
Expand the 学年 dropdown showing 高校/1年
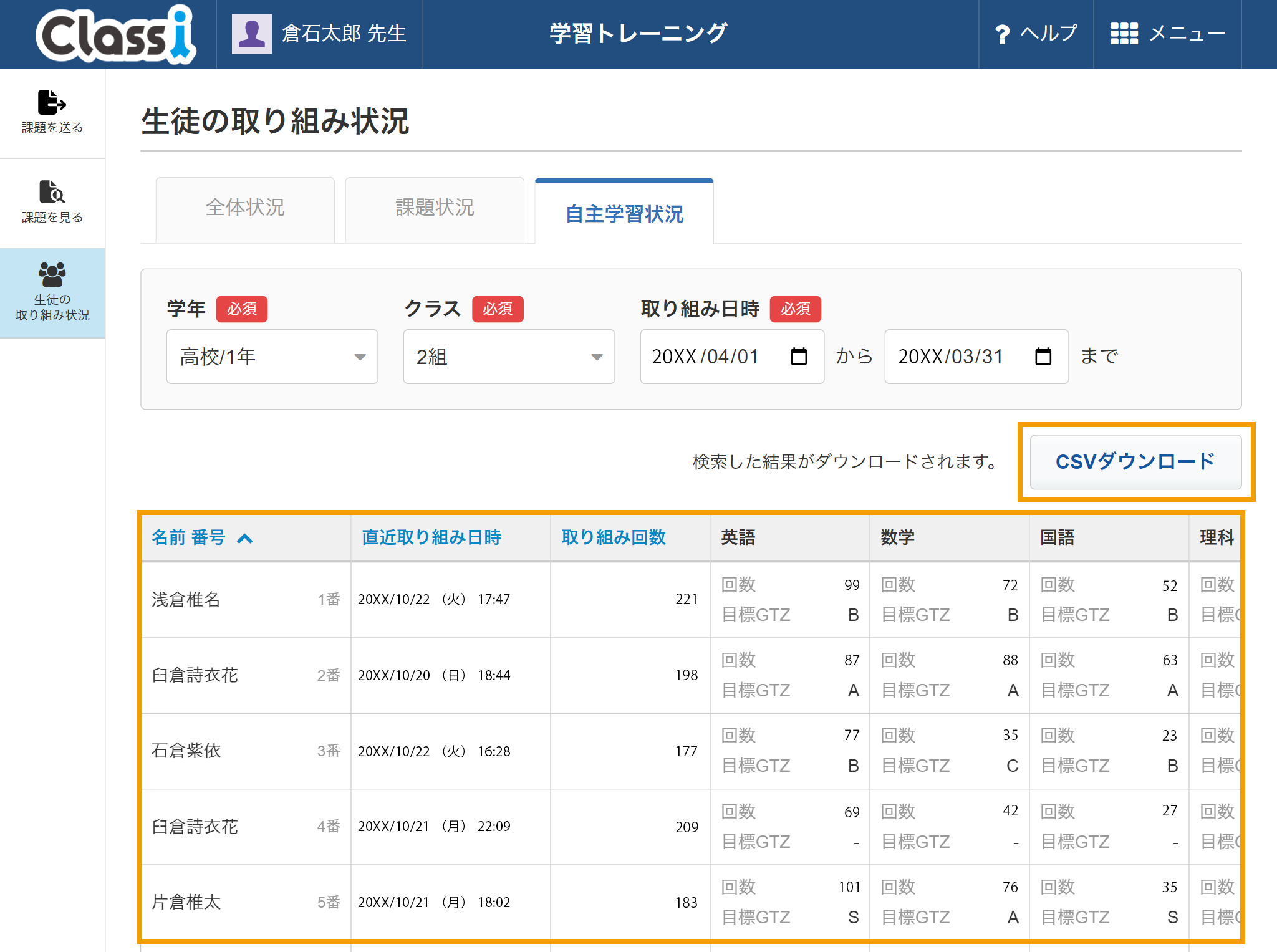(x=272, y=357)
